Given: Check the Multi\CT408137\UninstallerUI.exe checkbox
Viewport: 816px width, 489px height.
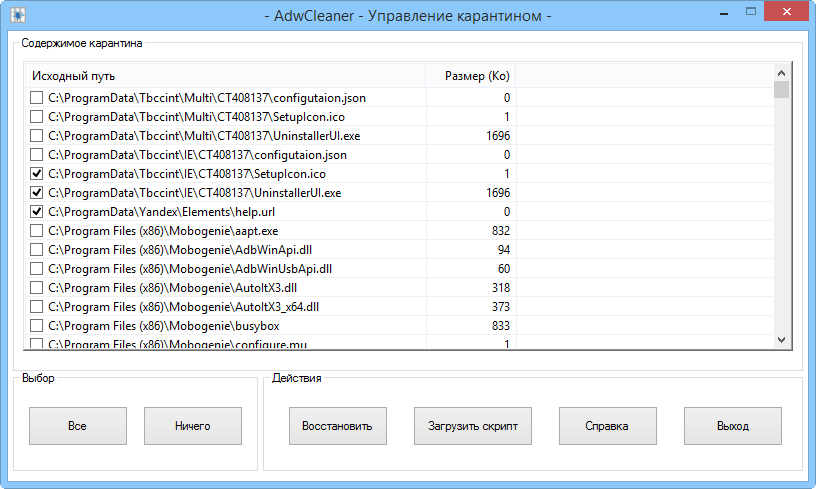Looking at the screenshot, I should pyautogui.click(x=36, y=136).
